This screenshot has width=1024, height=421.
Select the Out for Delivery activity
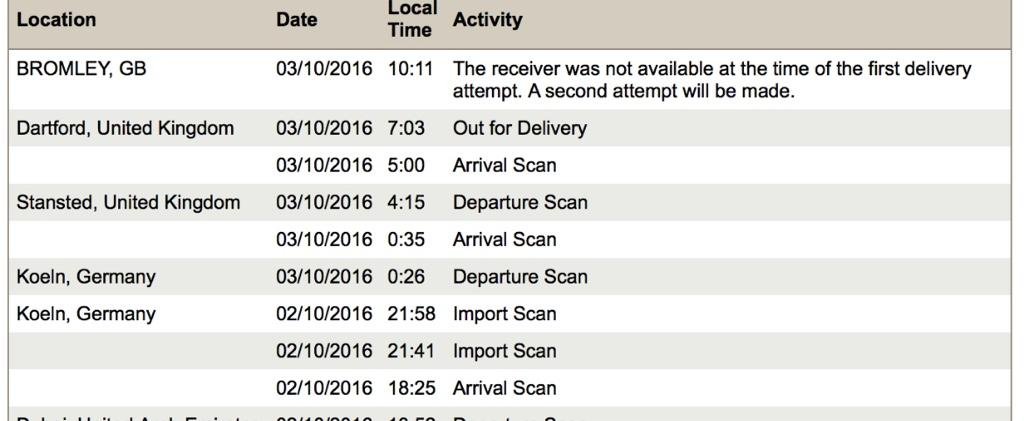click(520, 128)
